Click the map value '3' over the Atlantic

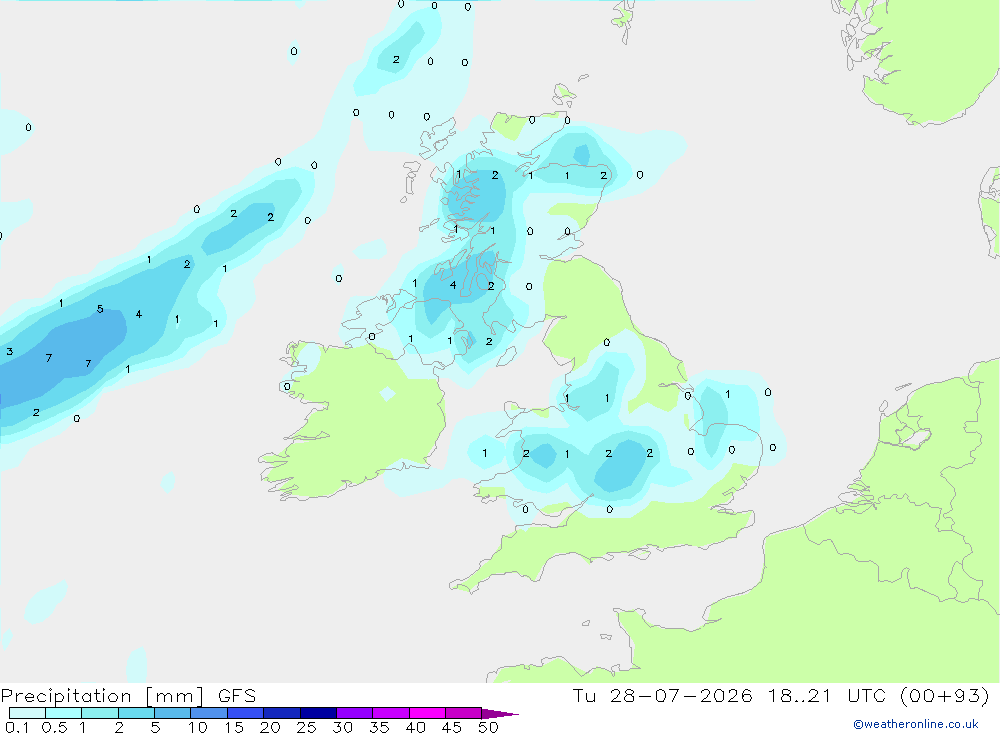10,352
